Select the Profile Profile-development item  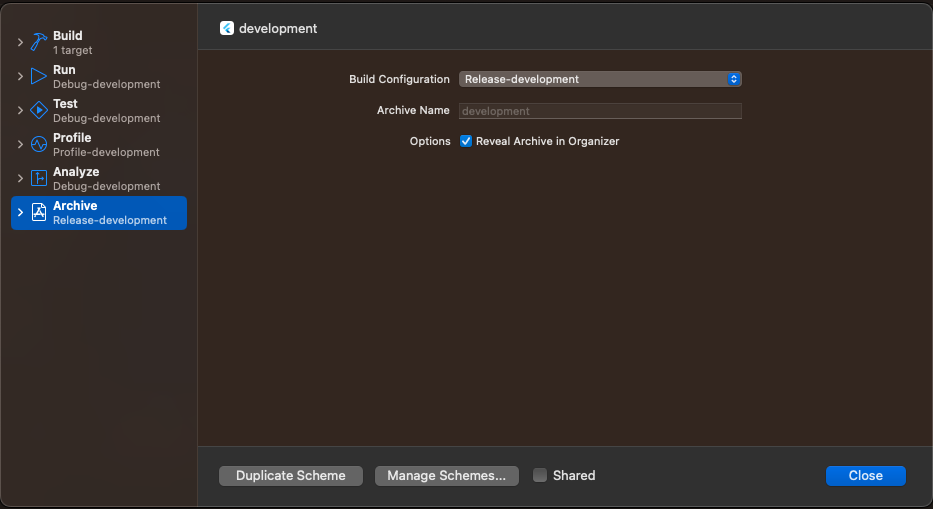point(99,145)
